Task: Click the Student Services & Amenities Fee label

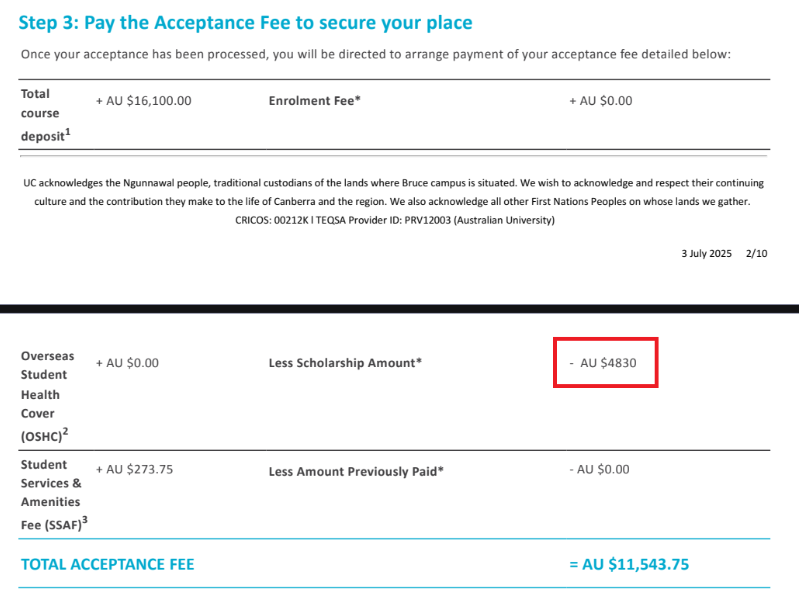Action: coord(54,495)
